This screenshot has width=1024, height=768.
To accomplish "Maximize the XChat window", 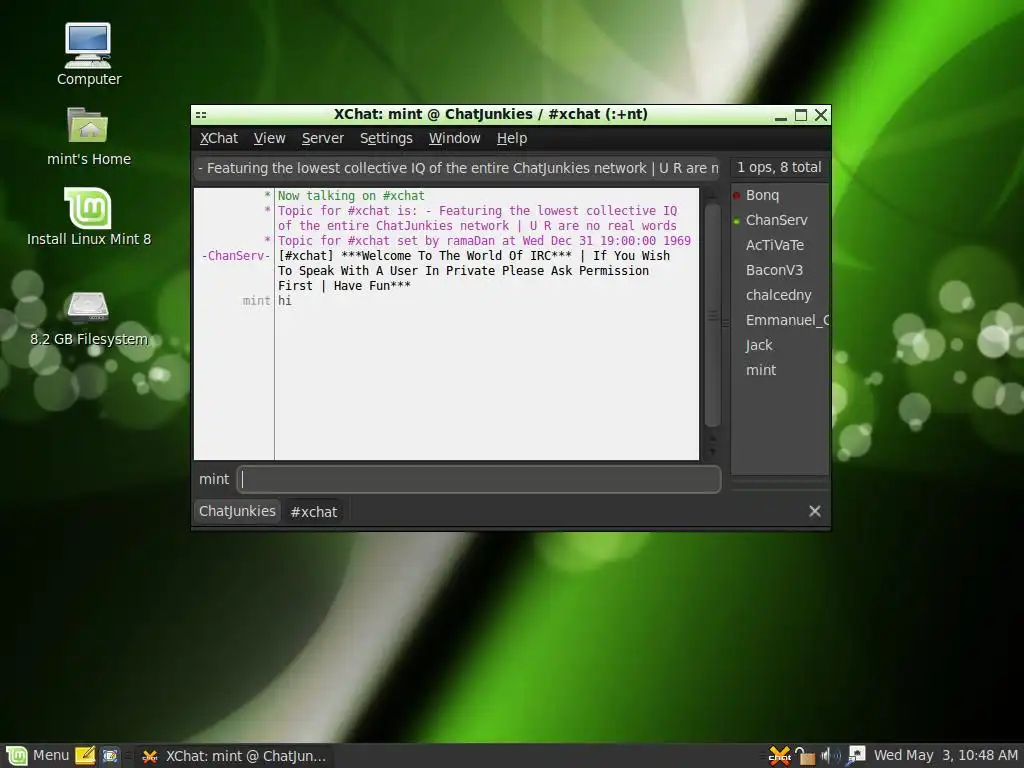I will click(801, 116).
